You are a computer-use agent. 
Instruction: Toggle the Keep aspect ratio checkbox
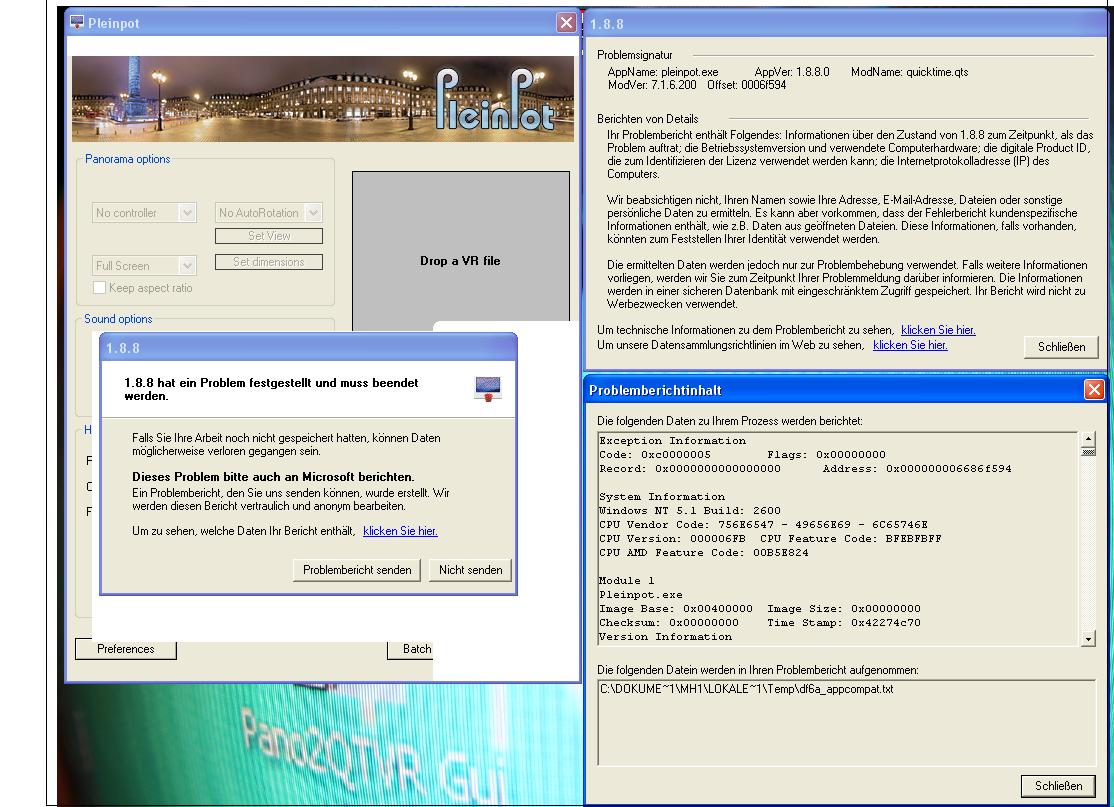(x=99, y=288)
